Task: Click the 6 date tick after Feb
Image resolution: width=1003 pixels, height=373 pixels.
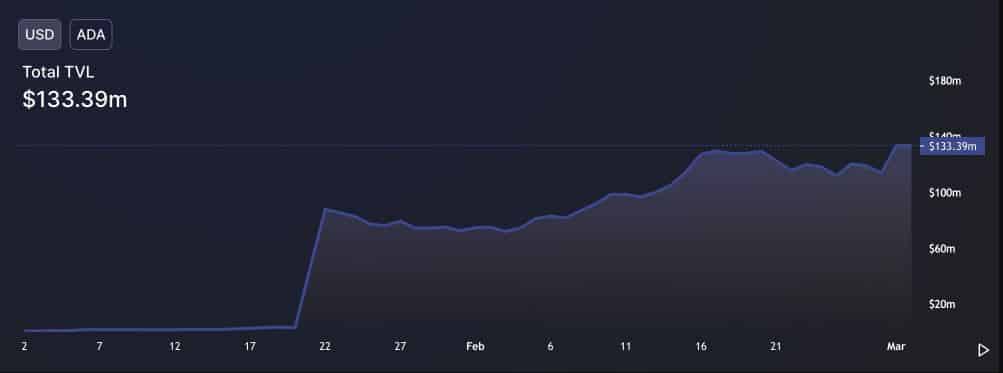Action: [x=550, y=346]
